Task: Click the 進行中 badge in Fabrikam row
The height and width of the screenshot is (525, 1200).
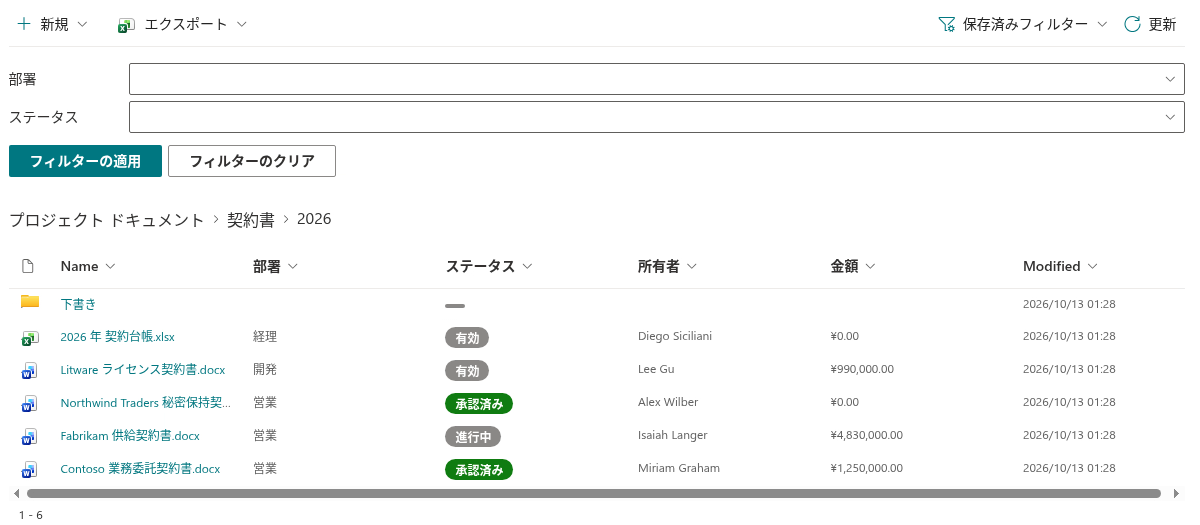Action: point(473,437)
